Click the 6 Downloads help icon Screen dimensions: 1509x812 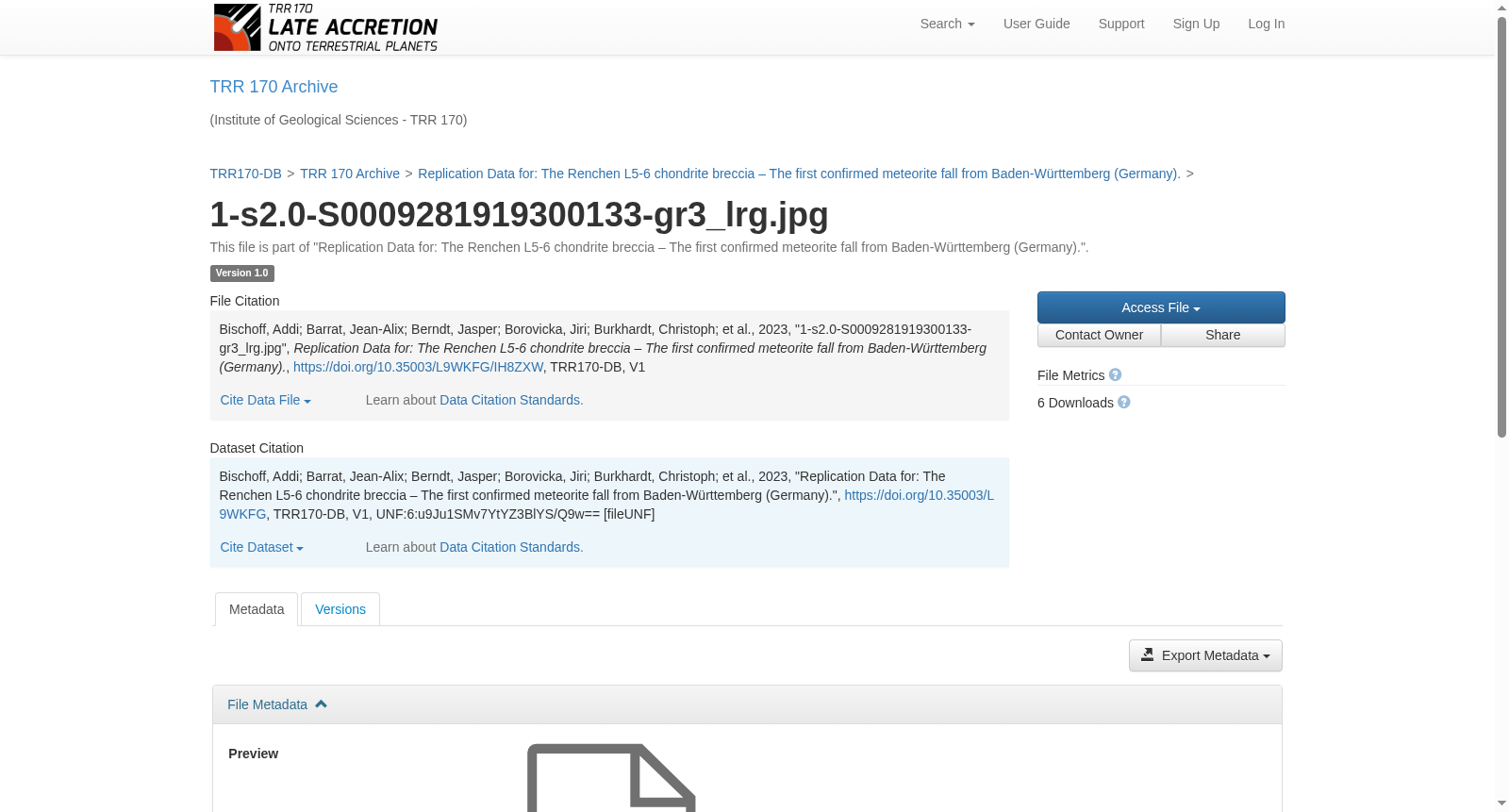[1124, 402]
